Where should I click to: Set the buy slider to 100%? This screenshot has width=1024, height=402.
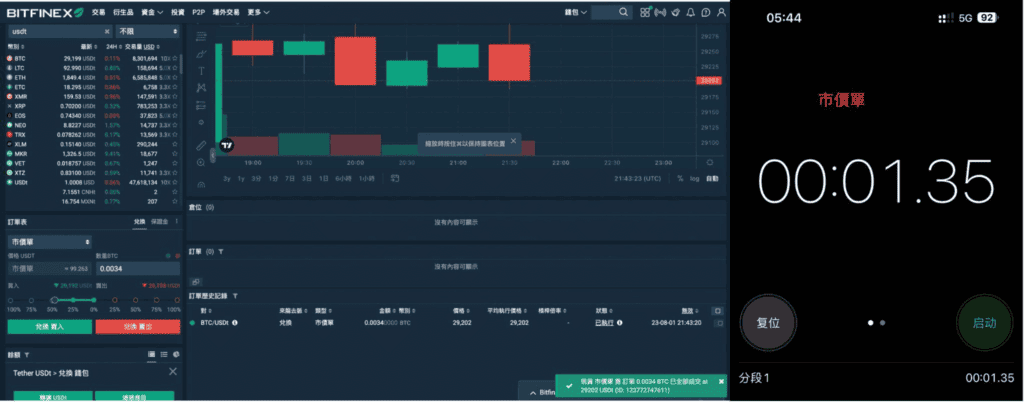pyautogui.click(x=11, y=300)
